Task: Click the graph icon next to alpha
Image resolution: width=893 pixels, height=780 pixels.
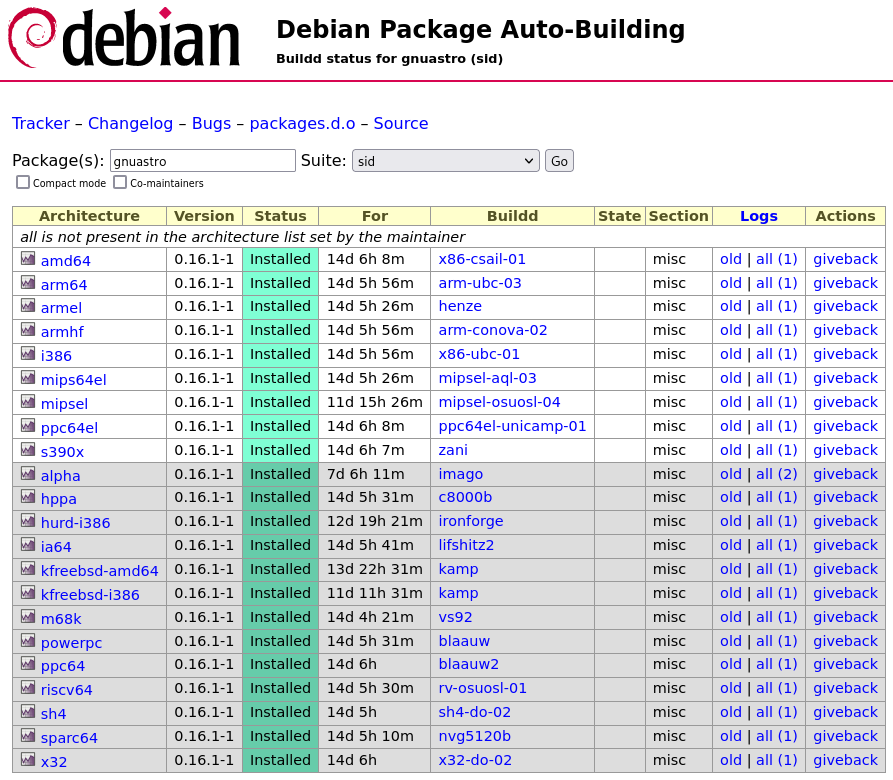Action: [28, 474]
